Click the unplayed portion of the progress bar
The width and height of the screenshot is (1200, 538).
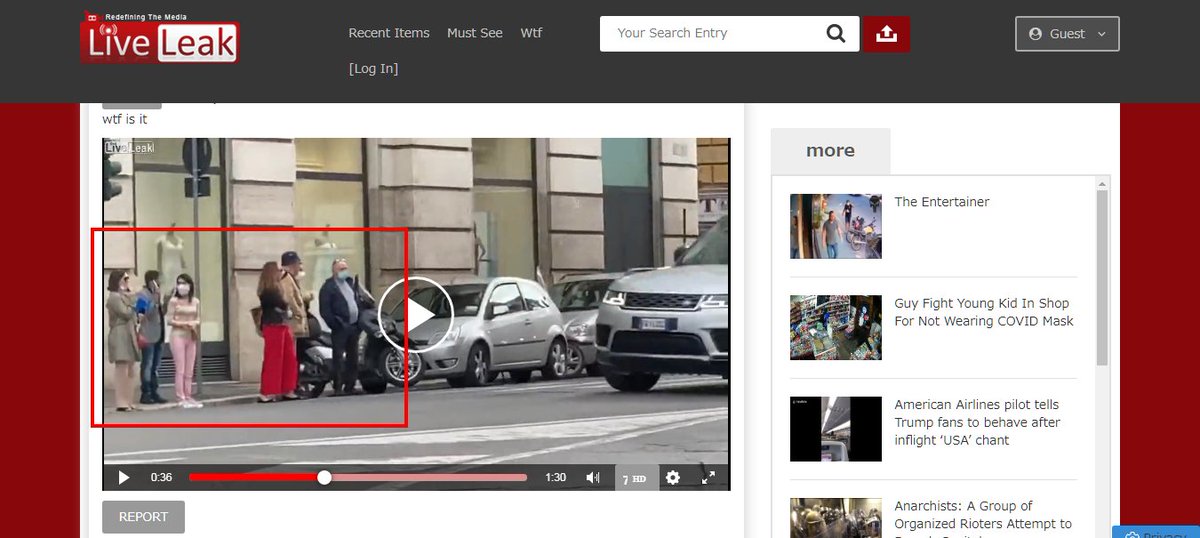[x=428, y=478]
